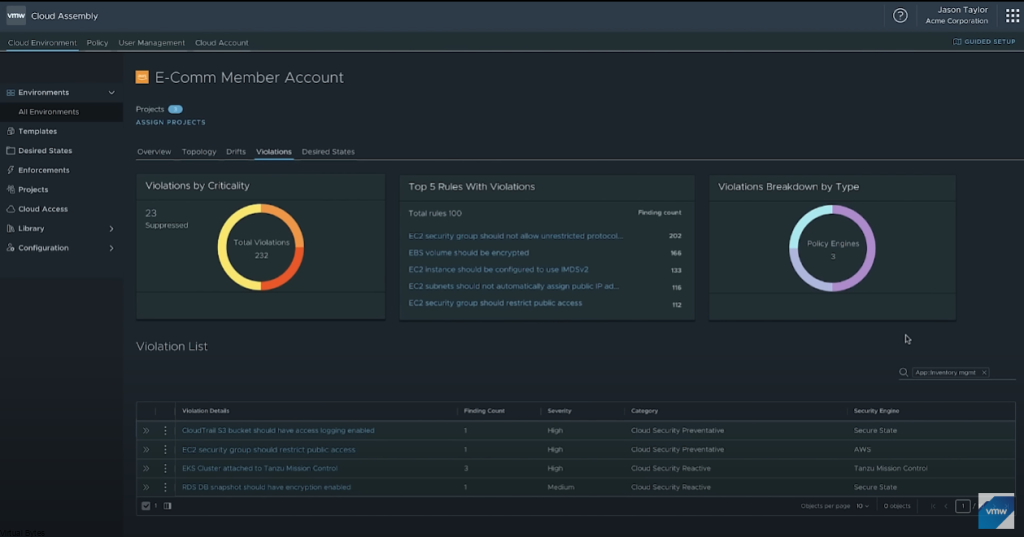Click Jason Taylor user account menu

click(x=957, y=15)
